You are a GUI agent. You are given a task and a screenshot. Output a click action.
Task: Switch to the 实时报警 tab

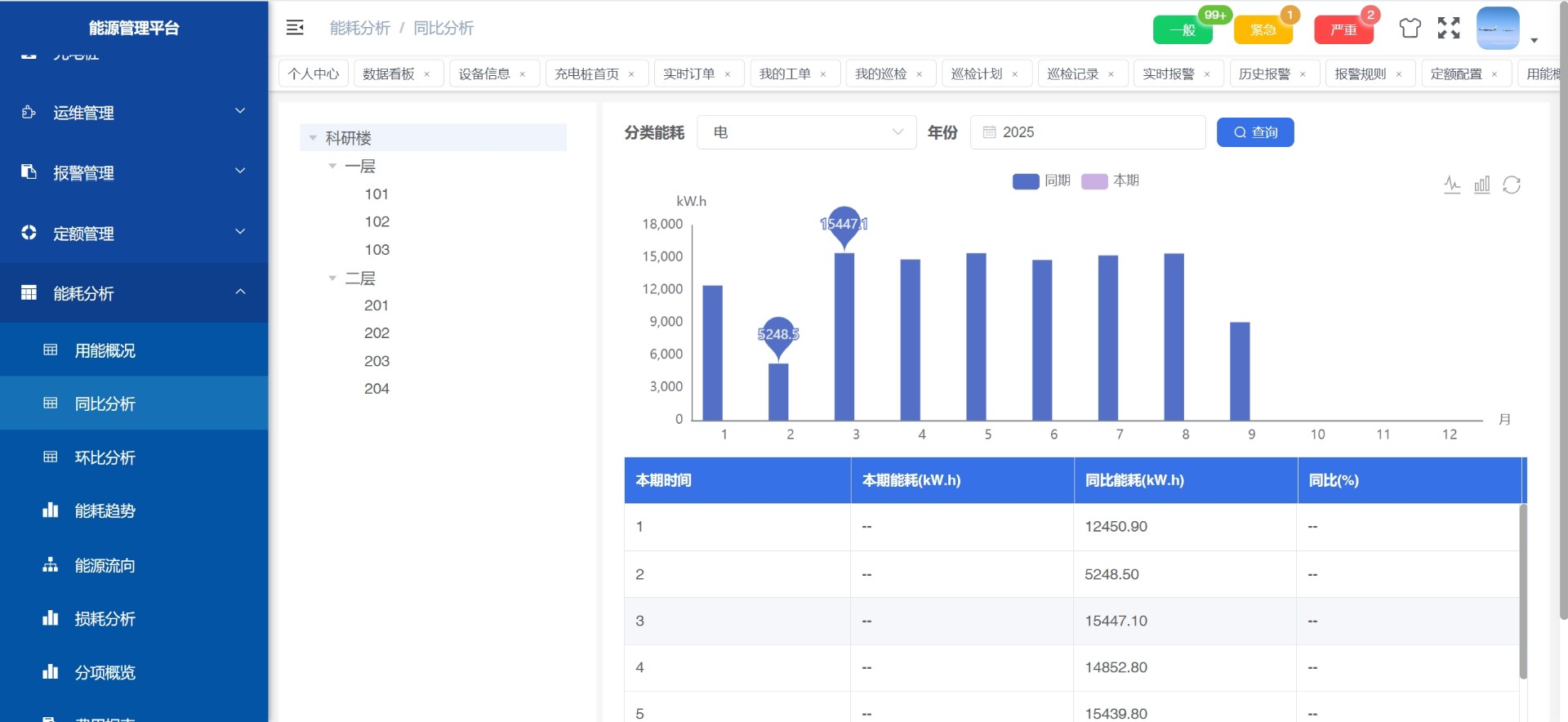[x=1168, y=74]
